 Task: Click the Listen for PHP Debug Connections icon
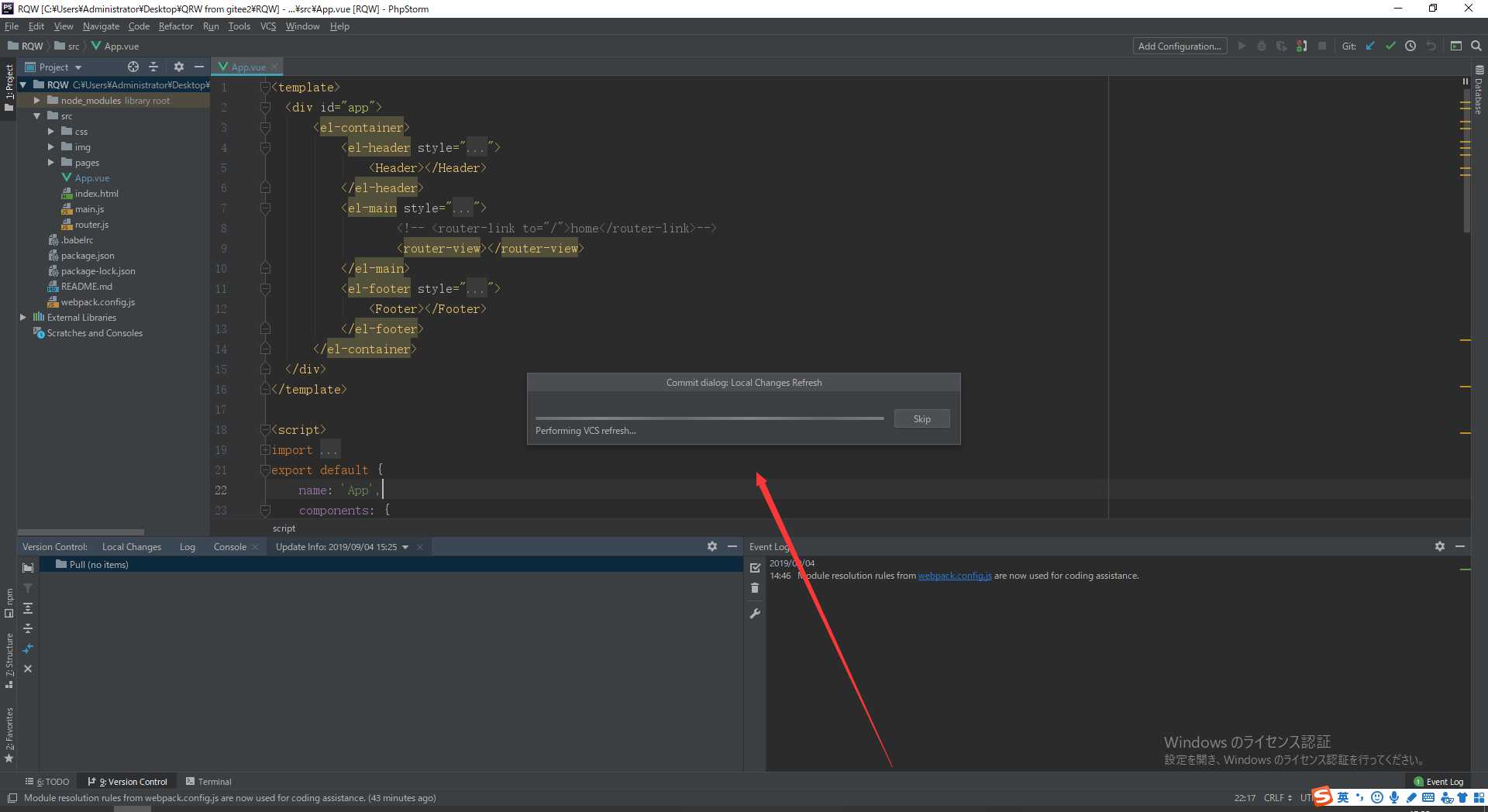(1302, 46)
